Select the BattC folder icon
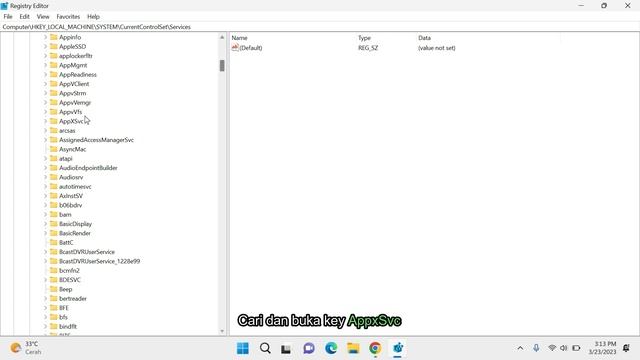 [53, 242]
